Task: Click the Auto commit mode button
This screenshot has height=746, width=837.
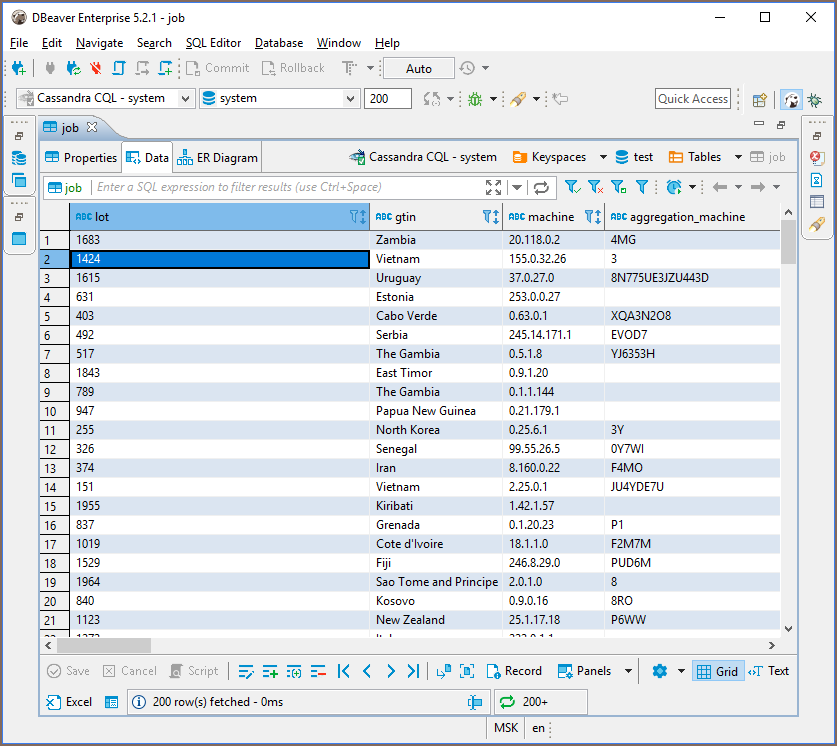Action: coord(419,68)
